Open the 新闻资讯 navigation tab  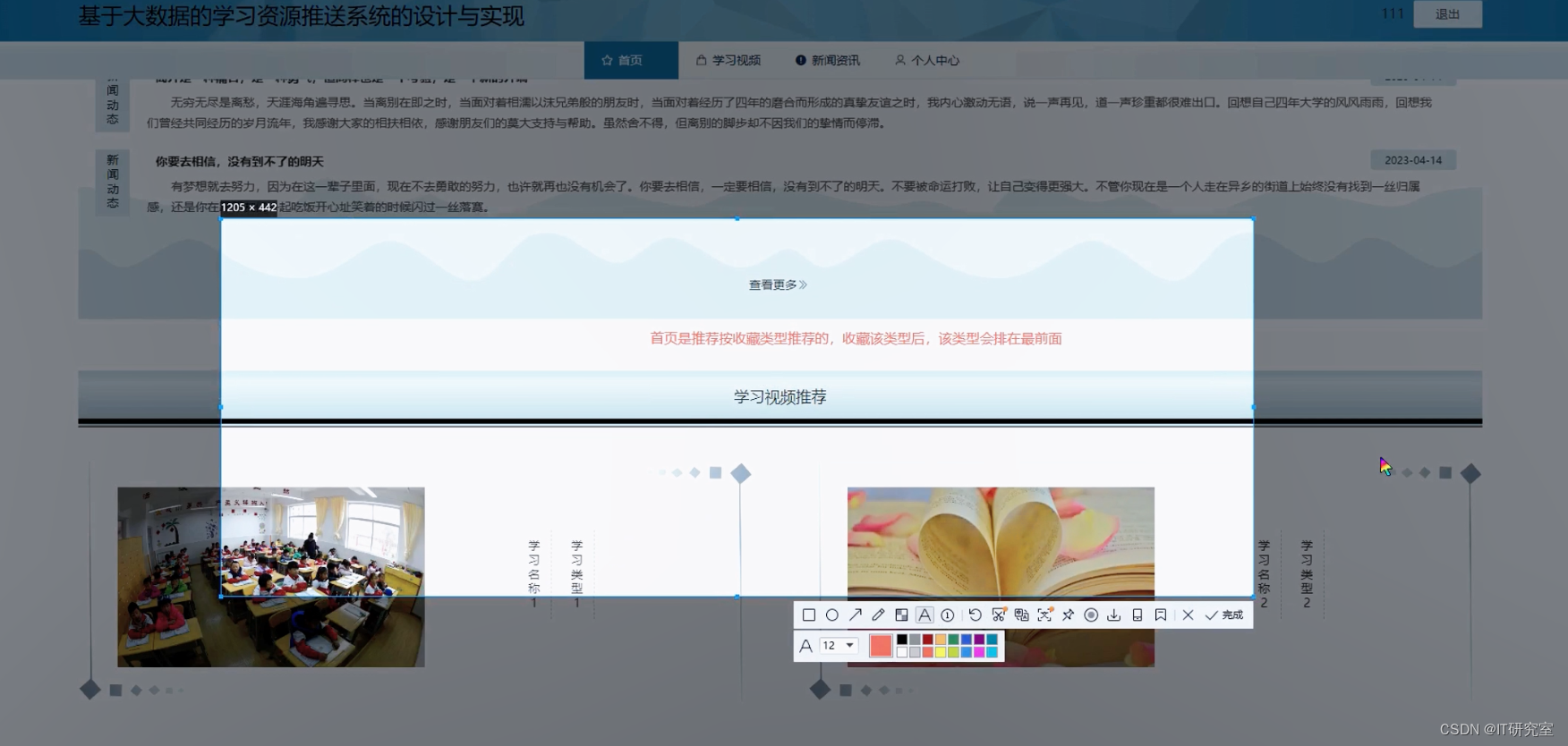click(828, 60)
